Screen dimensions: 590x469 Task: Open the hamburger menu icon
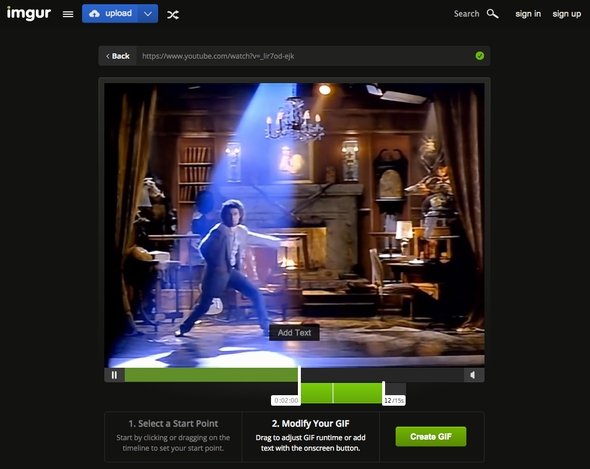click(x=68, y=14)
